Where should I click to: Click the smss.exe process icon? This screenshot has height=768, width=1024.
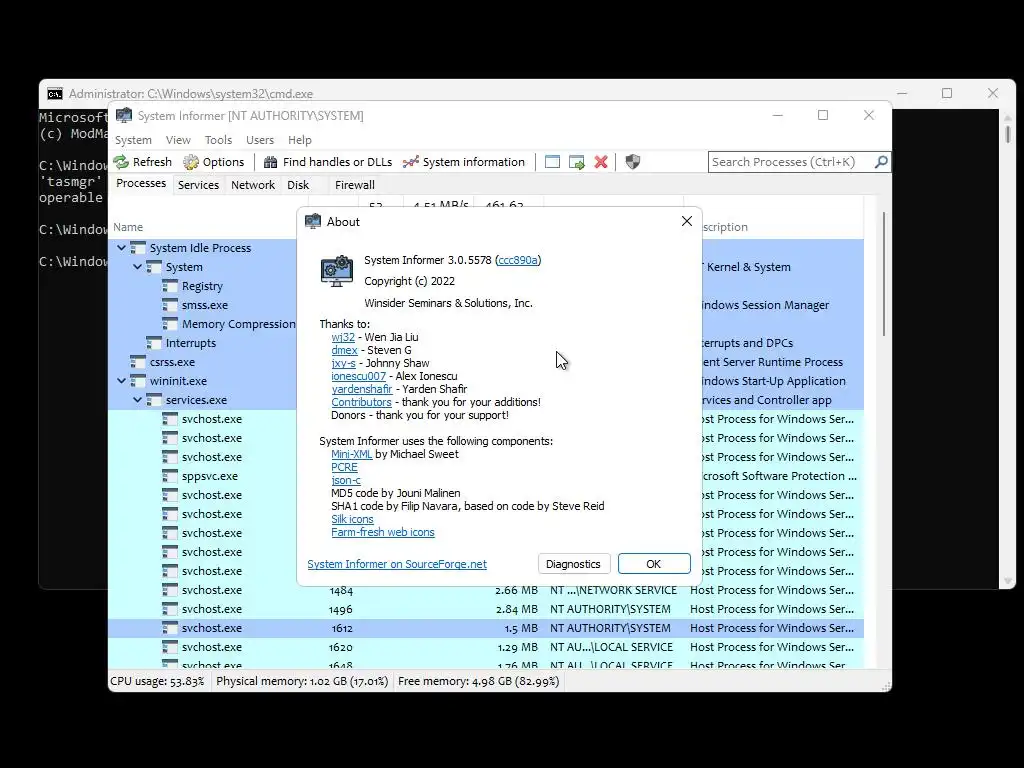(x=170, y=305)
